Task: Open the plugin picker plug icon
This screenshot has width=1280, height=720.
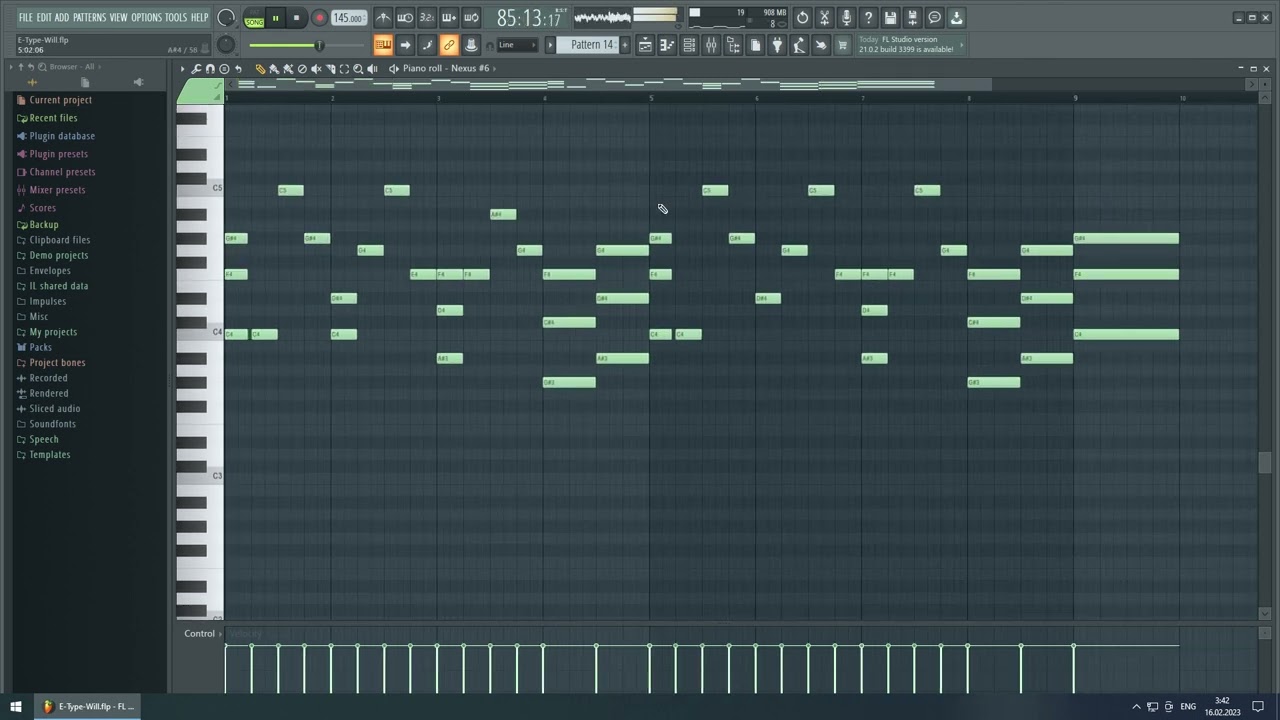Action: click(x=777, y=45)
